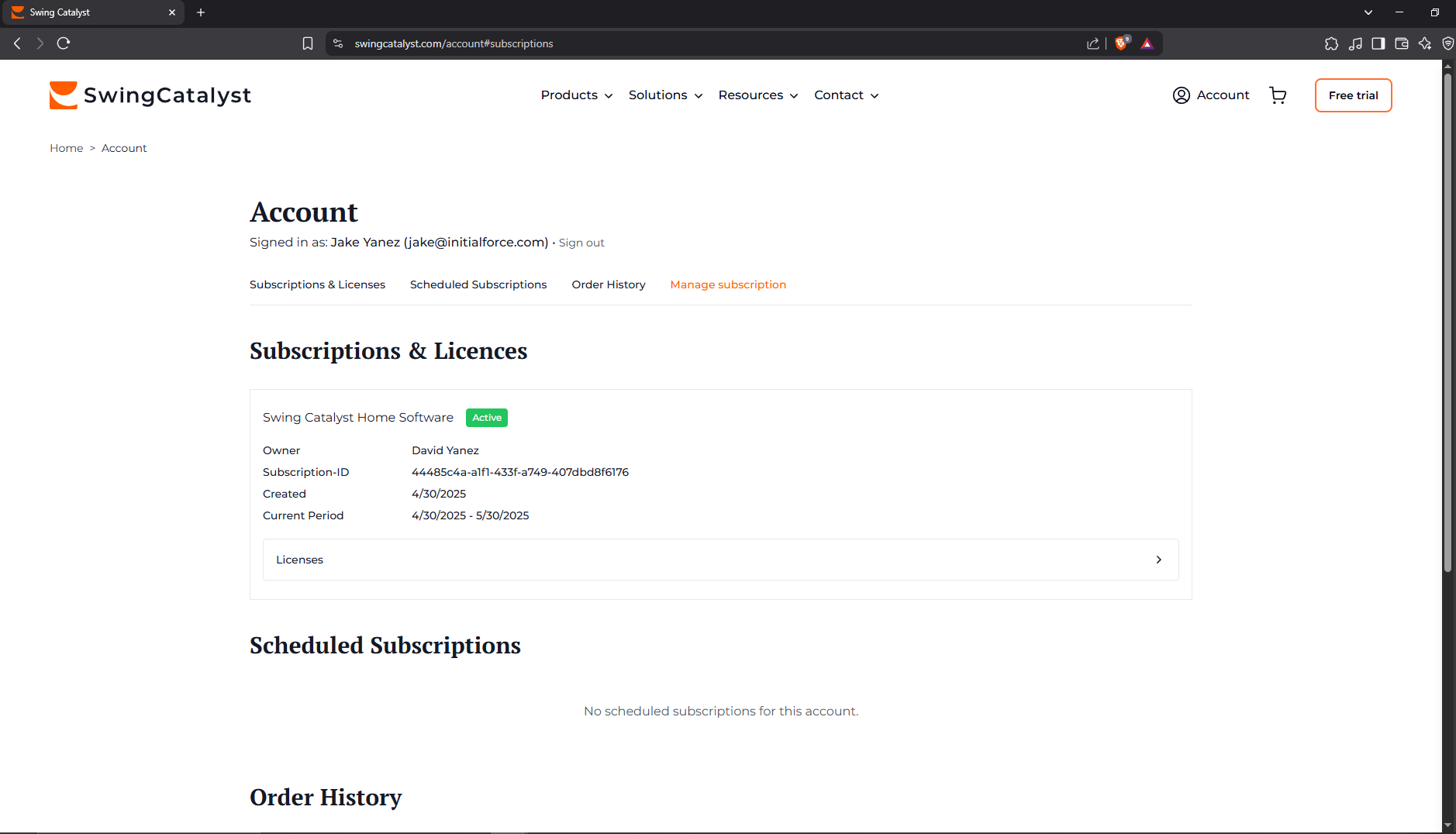Click the Active status badge
Image resolution: width=1456 pixels, height=834 pixels.
(487, 418)
